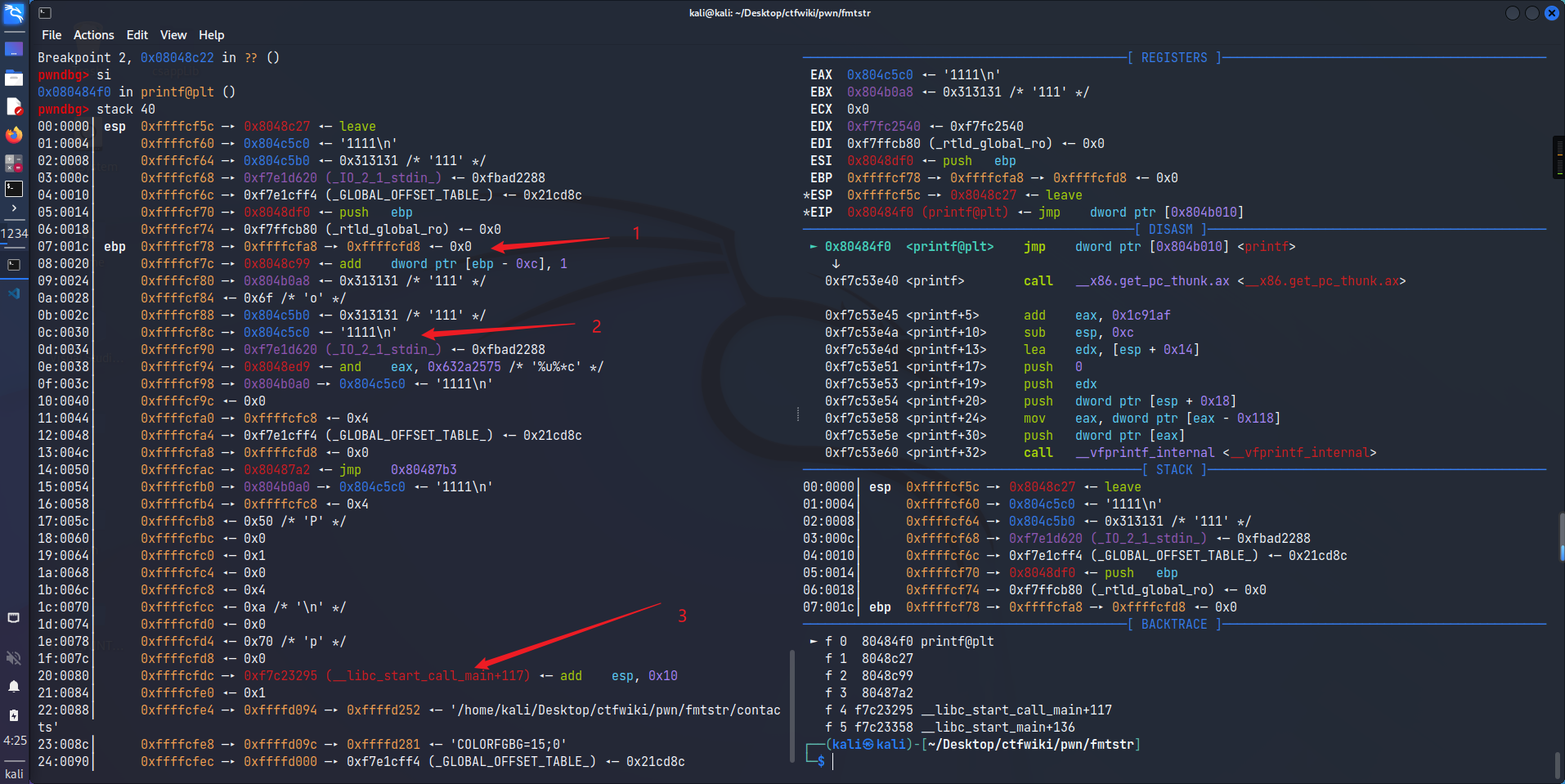Open the Edit menu
The image size is (1565, 784).
[137, 35]
